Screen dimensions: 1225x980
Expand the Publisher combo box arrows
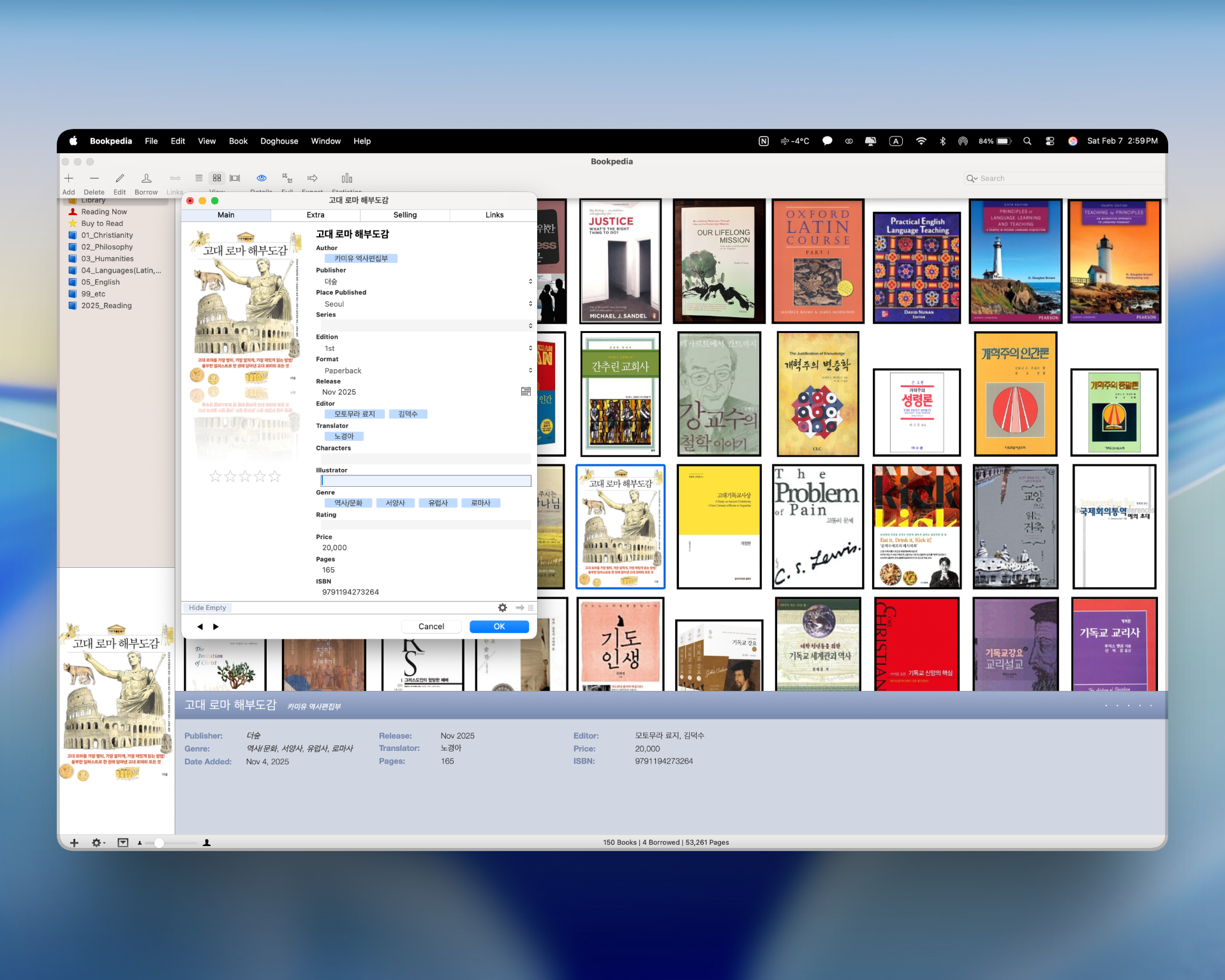coord(530,281)
